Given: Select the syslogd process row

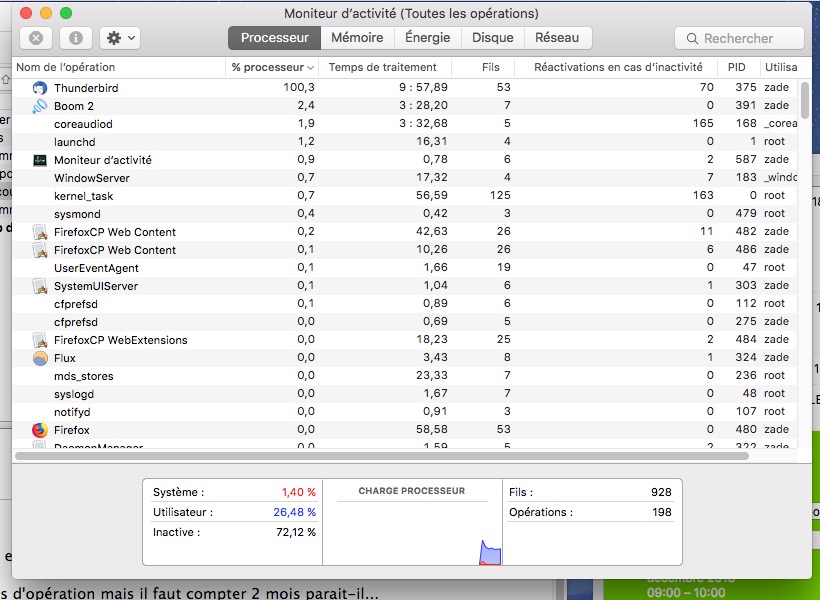Looking at the screenshot, I should click(405, 394).
